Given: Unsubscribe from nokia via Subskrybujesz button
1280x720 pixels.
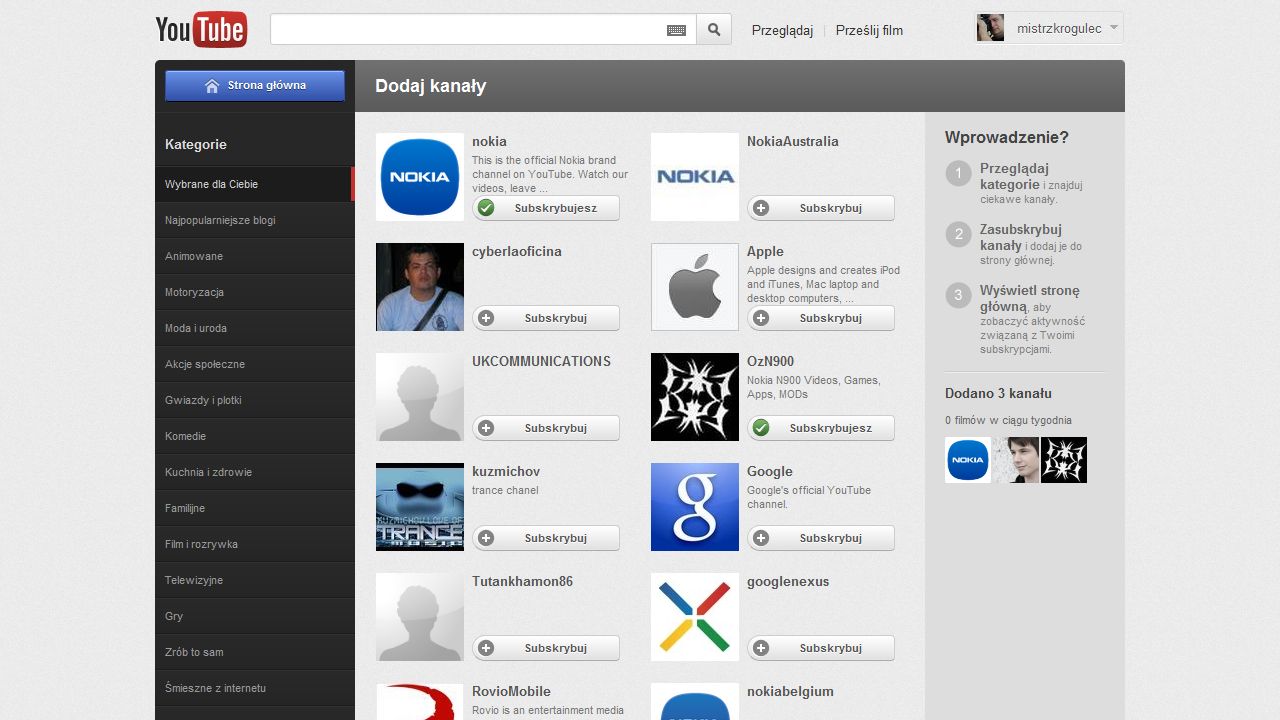Looking at the screenshot, I should 546,208.
